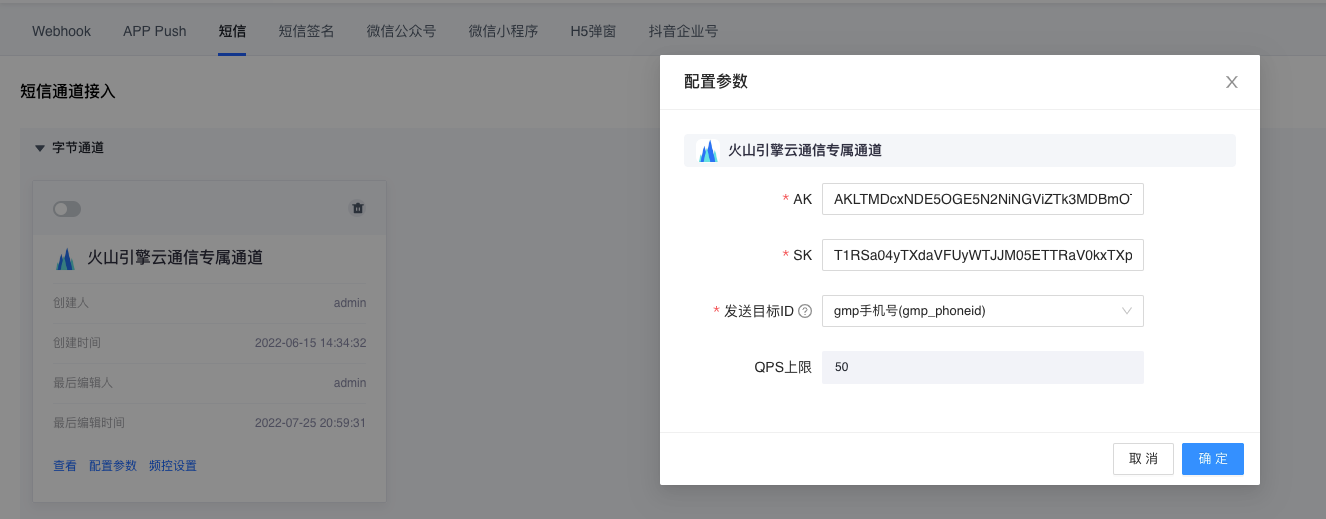Image resolution: width=1326 pixels, height=519 pixels.
Task: Switch to the Webhook tab
Action: [61, 31]
